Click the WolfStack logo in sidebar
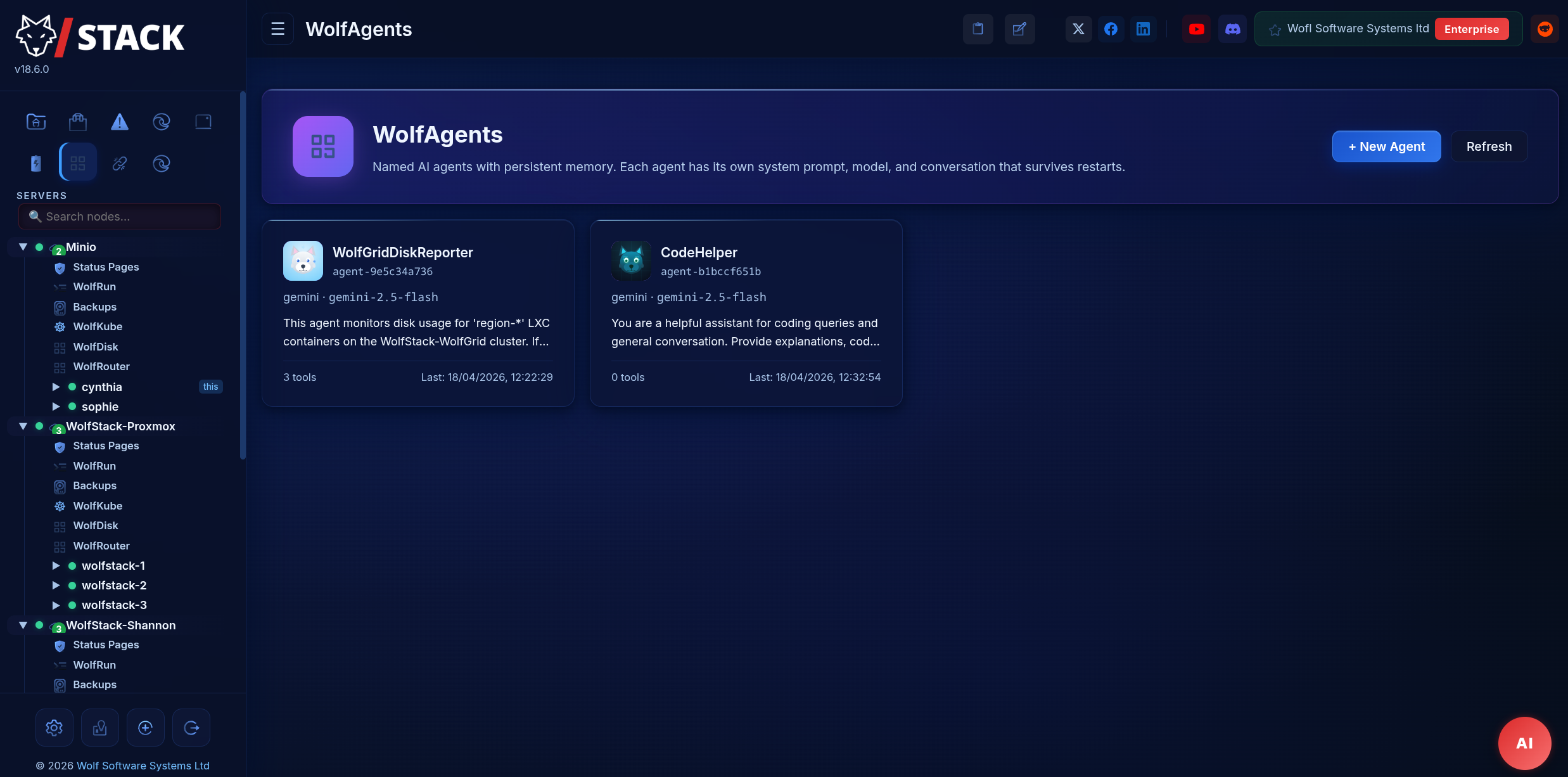 99,36
